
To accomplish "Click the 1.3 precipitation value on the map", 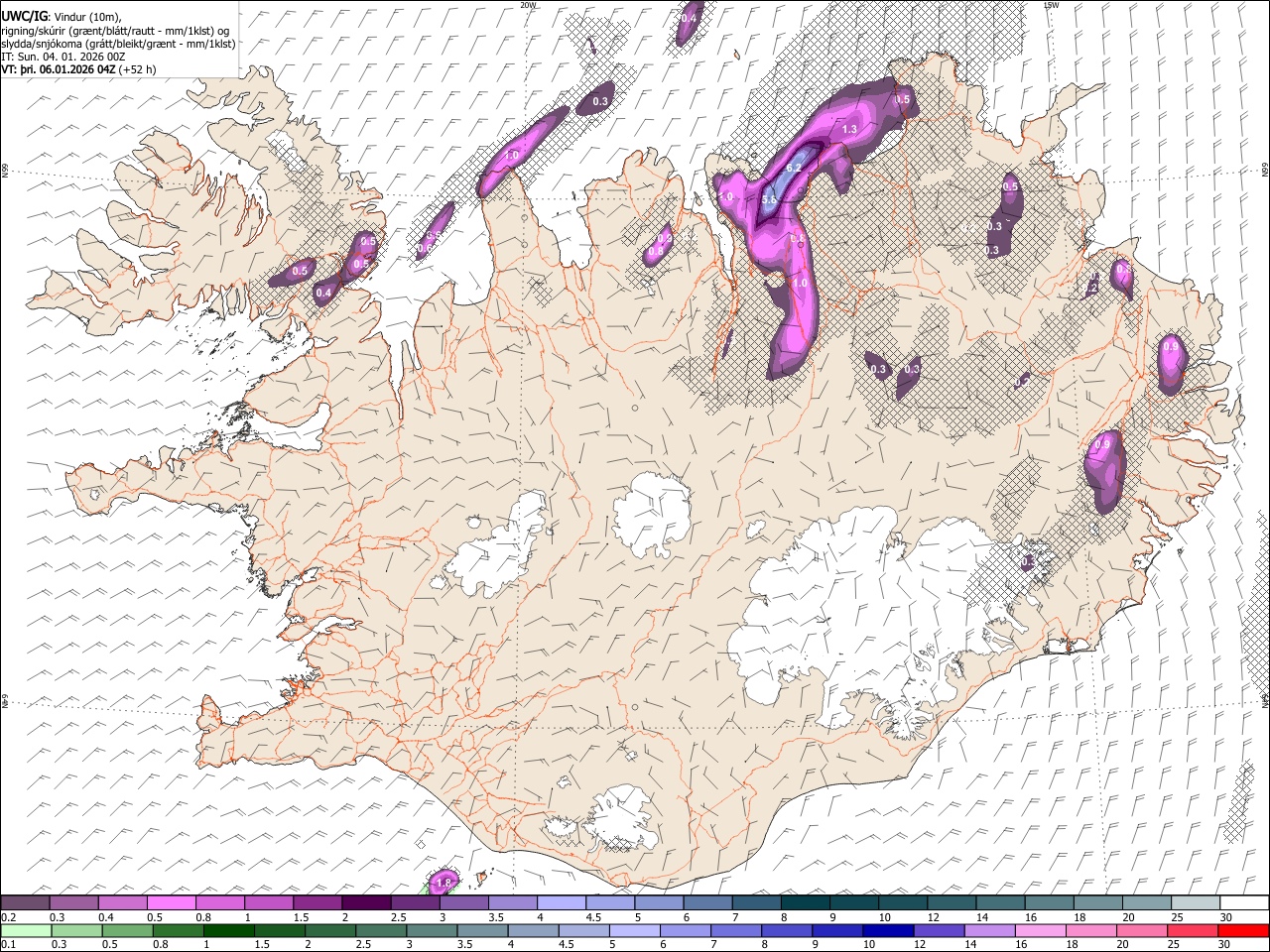I will (x=849, y=130).
